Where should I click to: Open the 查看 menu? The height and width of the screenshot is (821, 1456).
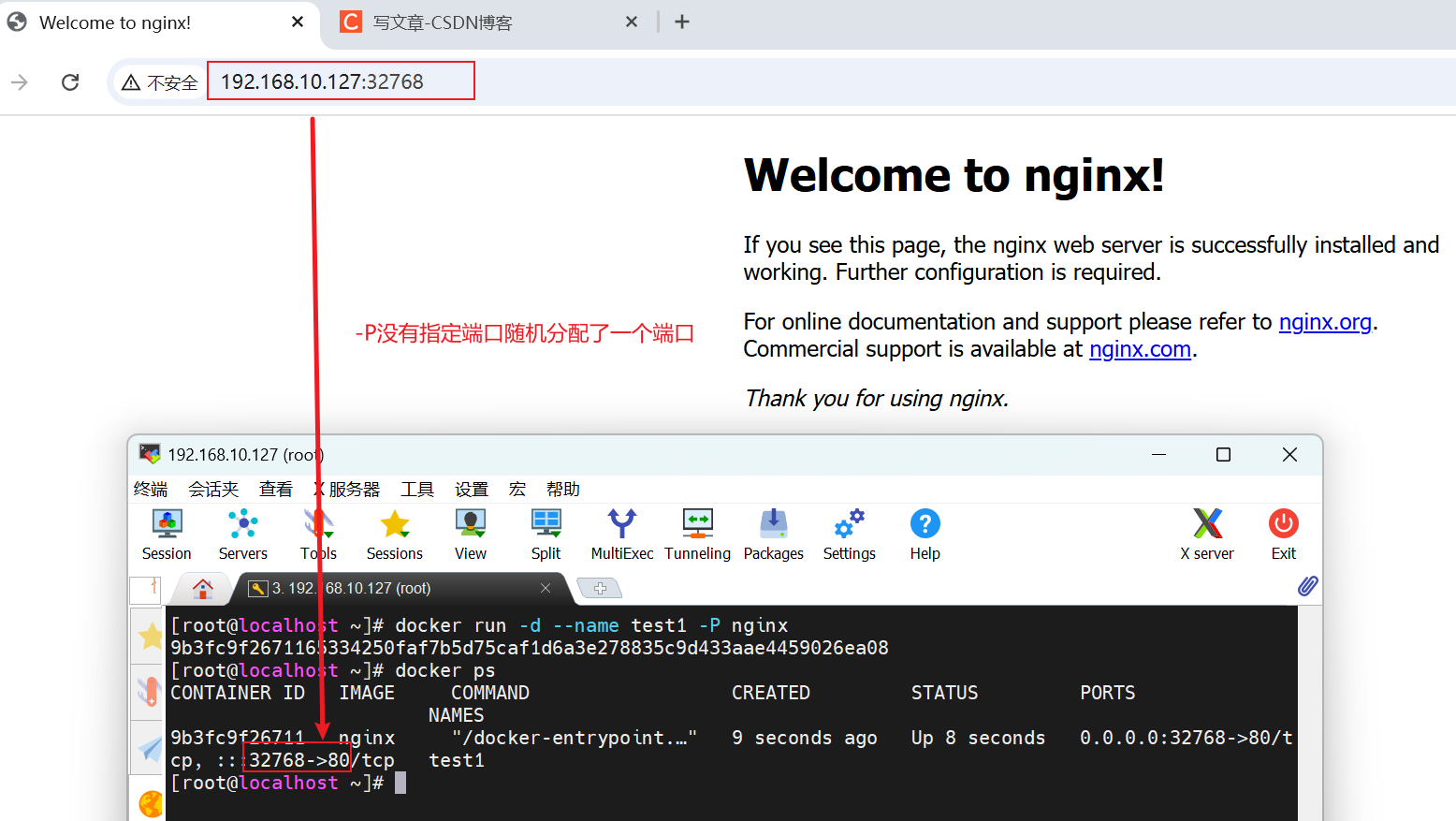(x=276, y=489)
